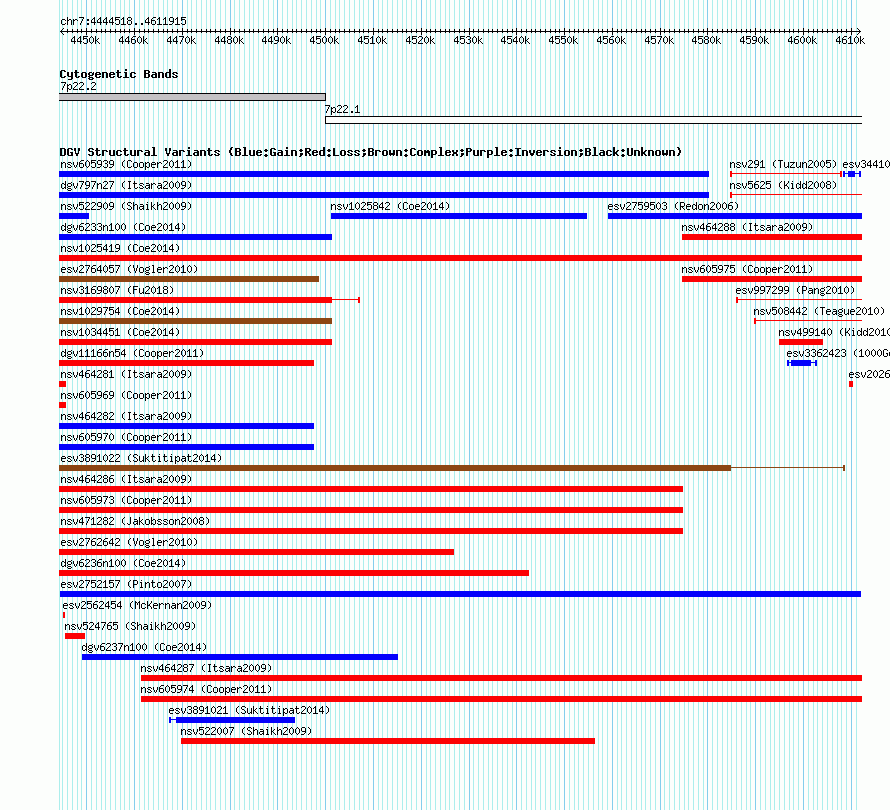Select nsv464286 (Itsara2009) label
890x810 pixels.
(126, 480)
